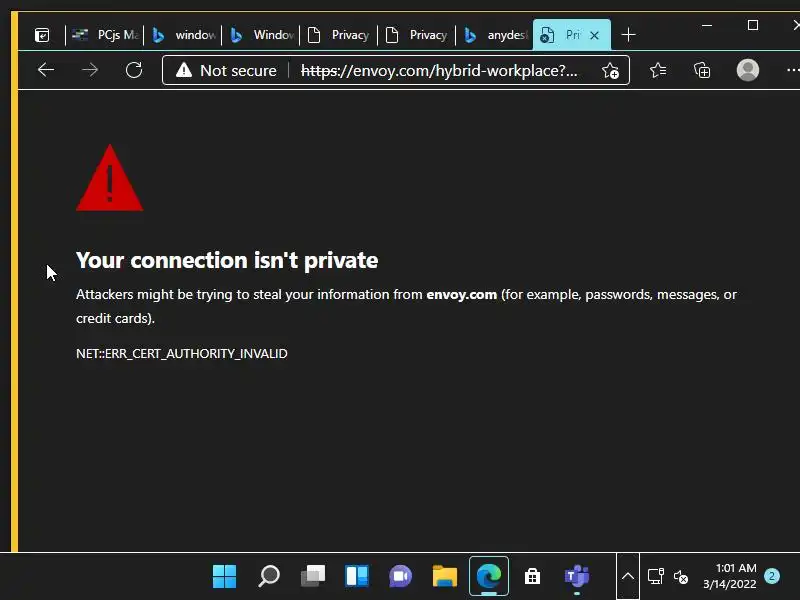This screenshot has height=600, width=800.
Task: Open the Widgets panel
Action: tap(357, 577)
